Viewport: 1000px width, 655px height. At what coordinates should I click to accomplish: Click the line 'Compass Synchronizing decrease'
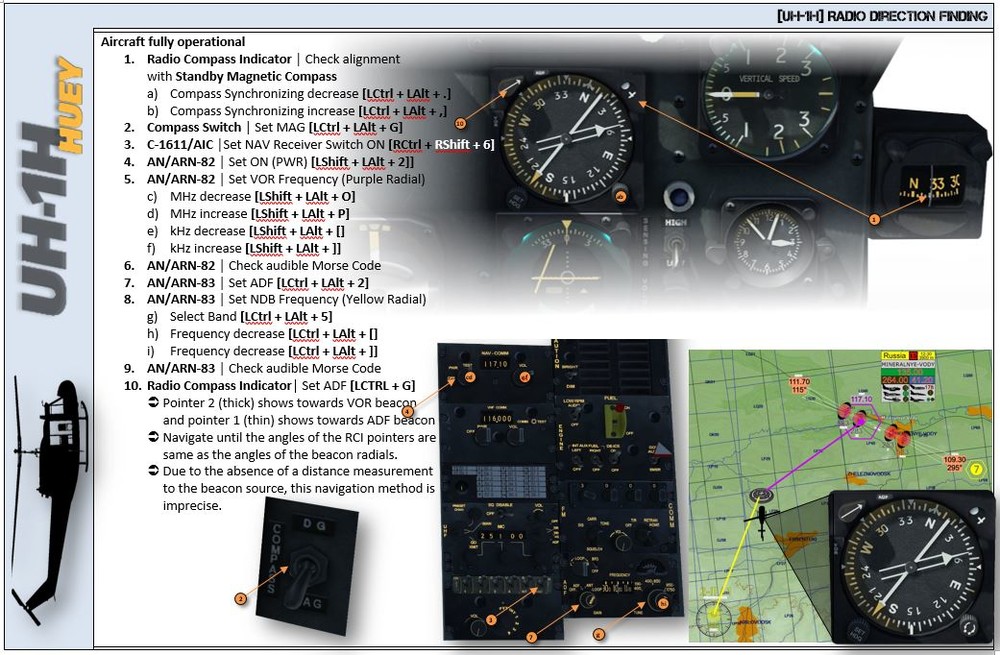pos(310,94)
